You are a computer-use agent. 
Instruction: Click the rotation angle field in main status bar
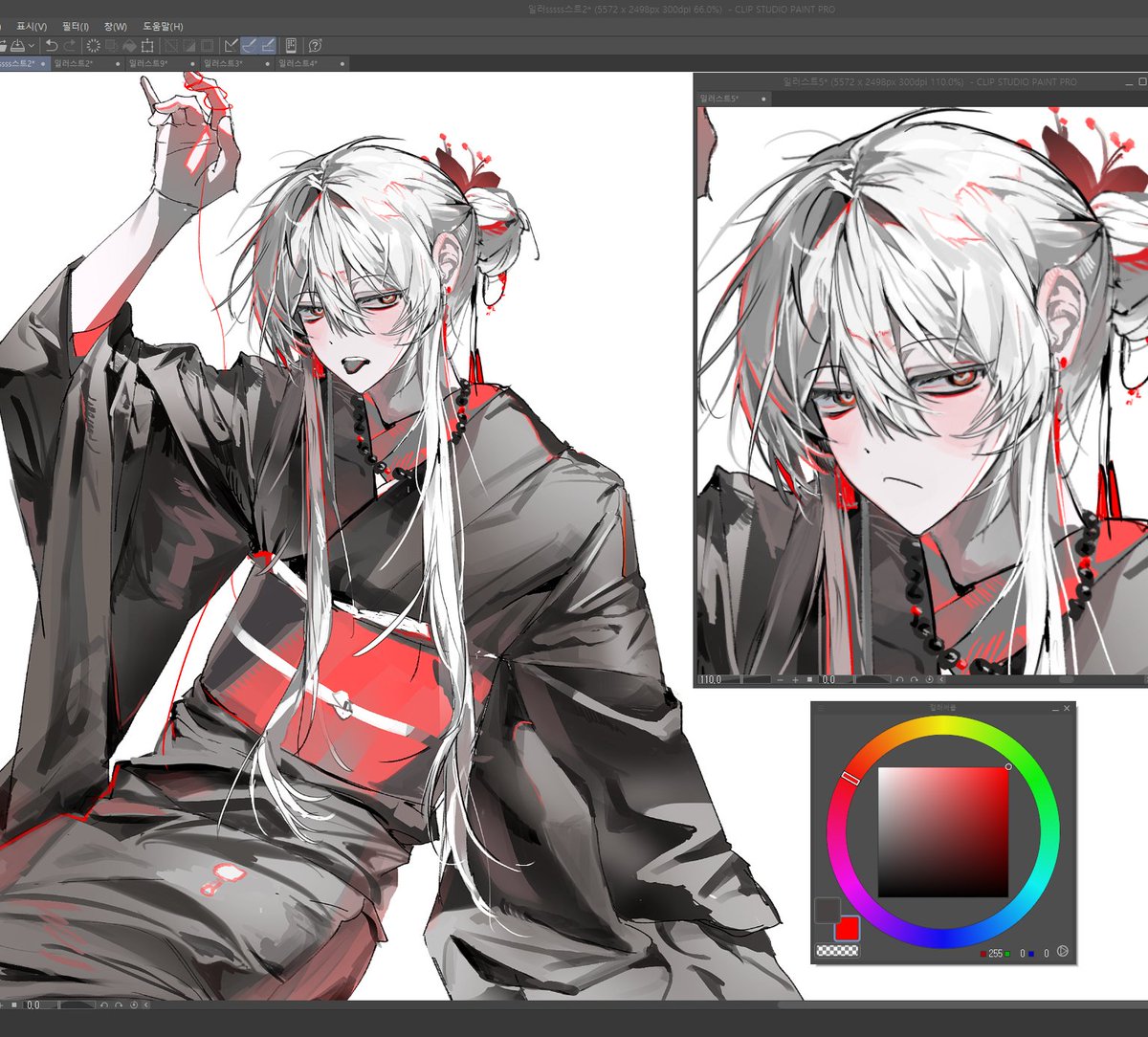(33, 1004)
